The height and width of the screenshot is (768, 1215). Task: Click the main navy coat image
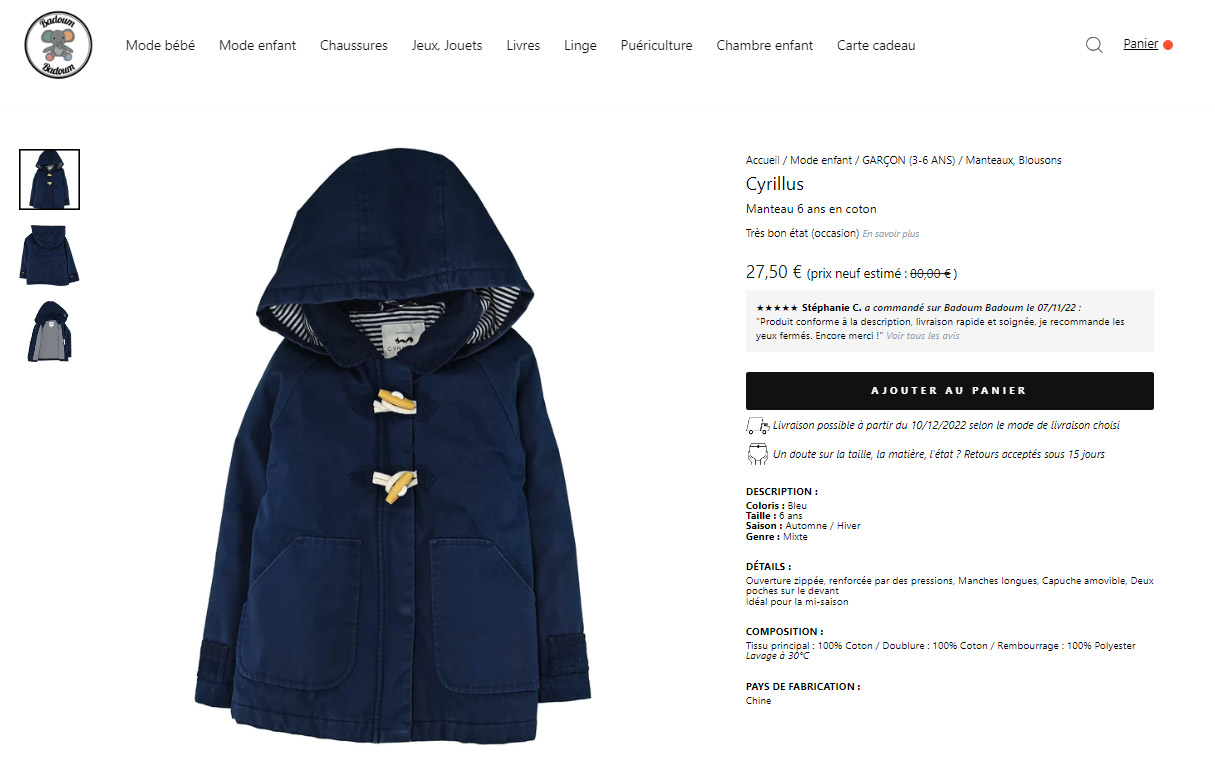click(392, 443)
